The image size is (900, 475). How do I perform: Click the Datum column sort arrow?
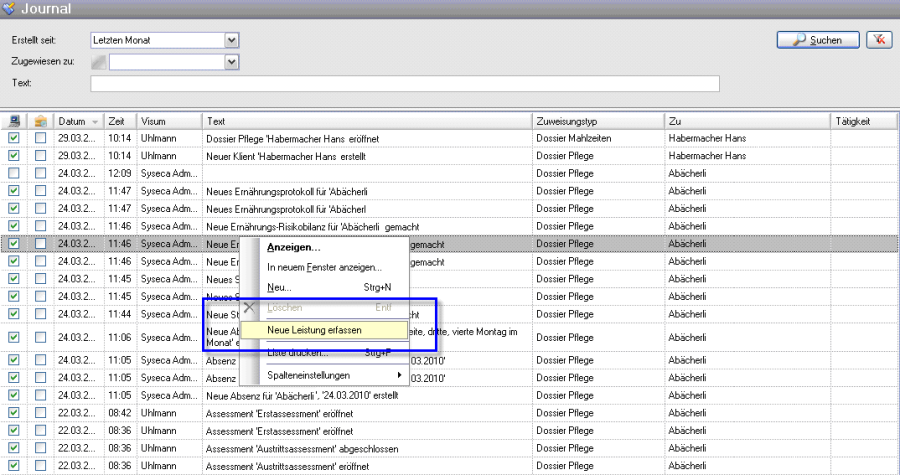pos(94,121)
